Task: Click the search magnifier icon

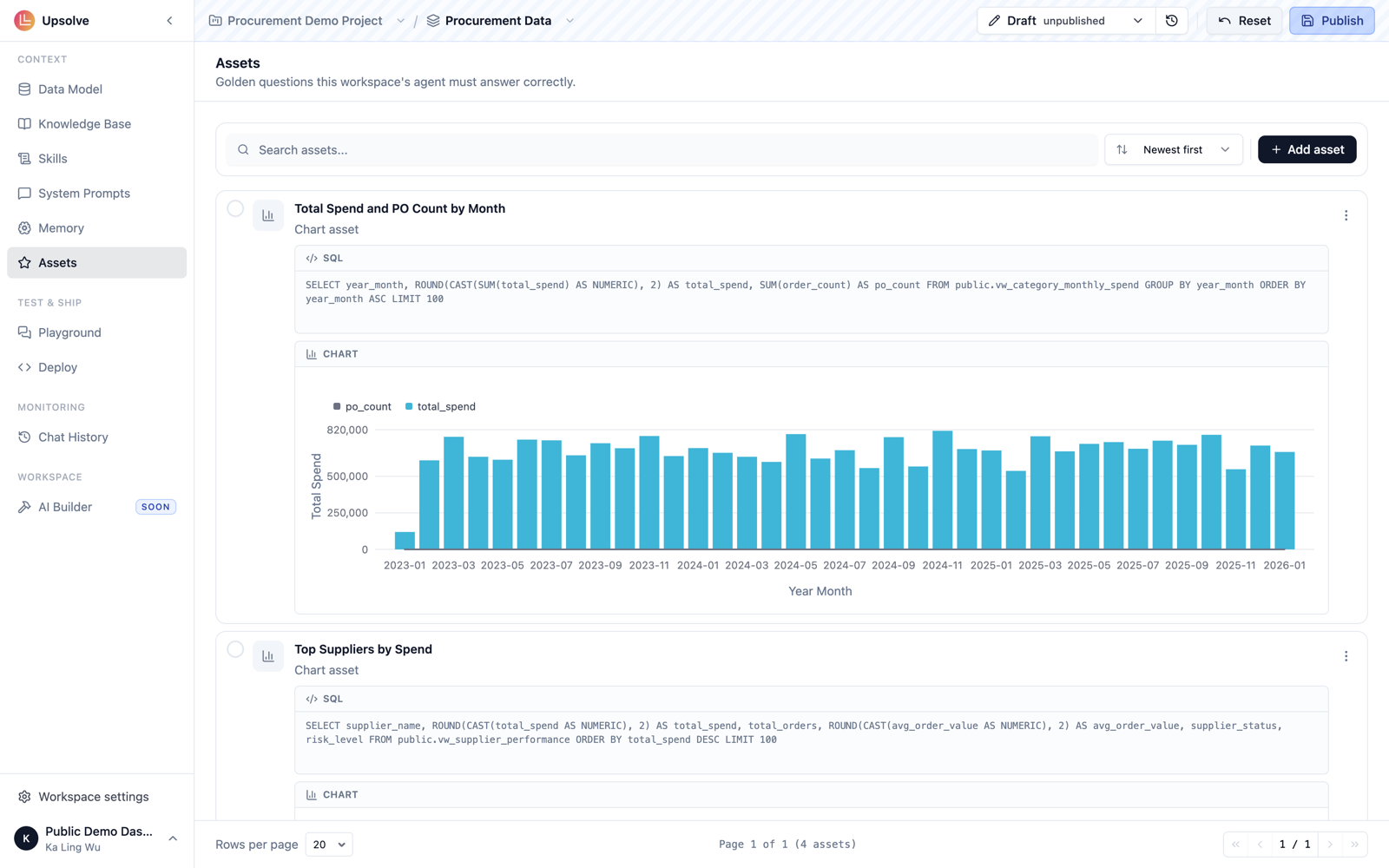Action: pos(243,150)
